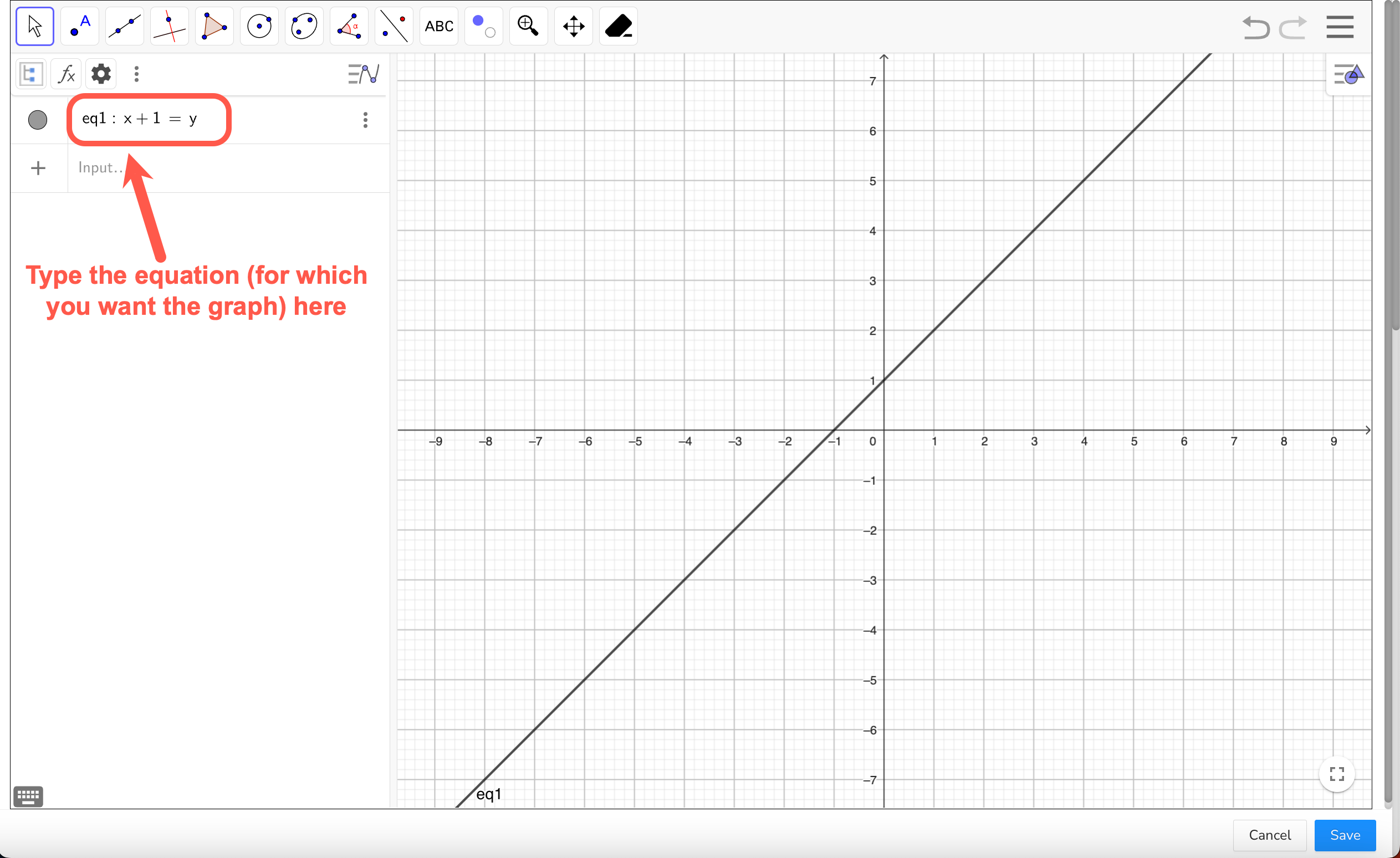Select the Line through two points tool

(124, 25)
